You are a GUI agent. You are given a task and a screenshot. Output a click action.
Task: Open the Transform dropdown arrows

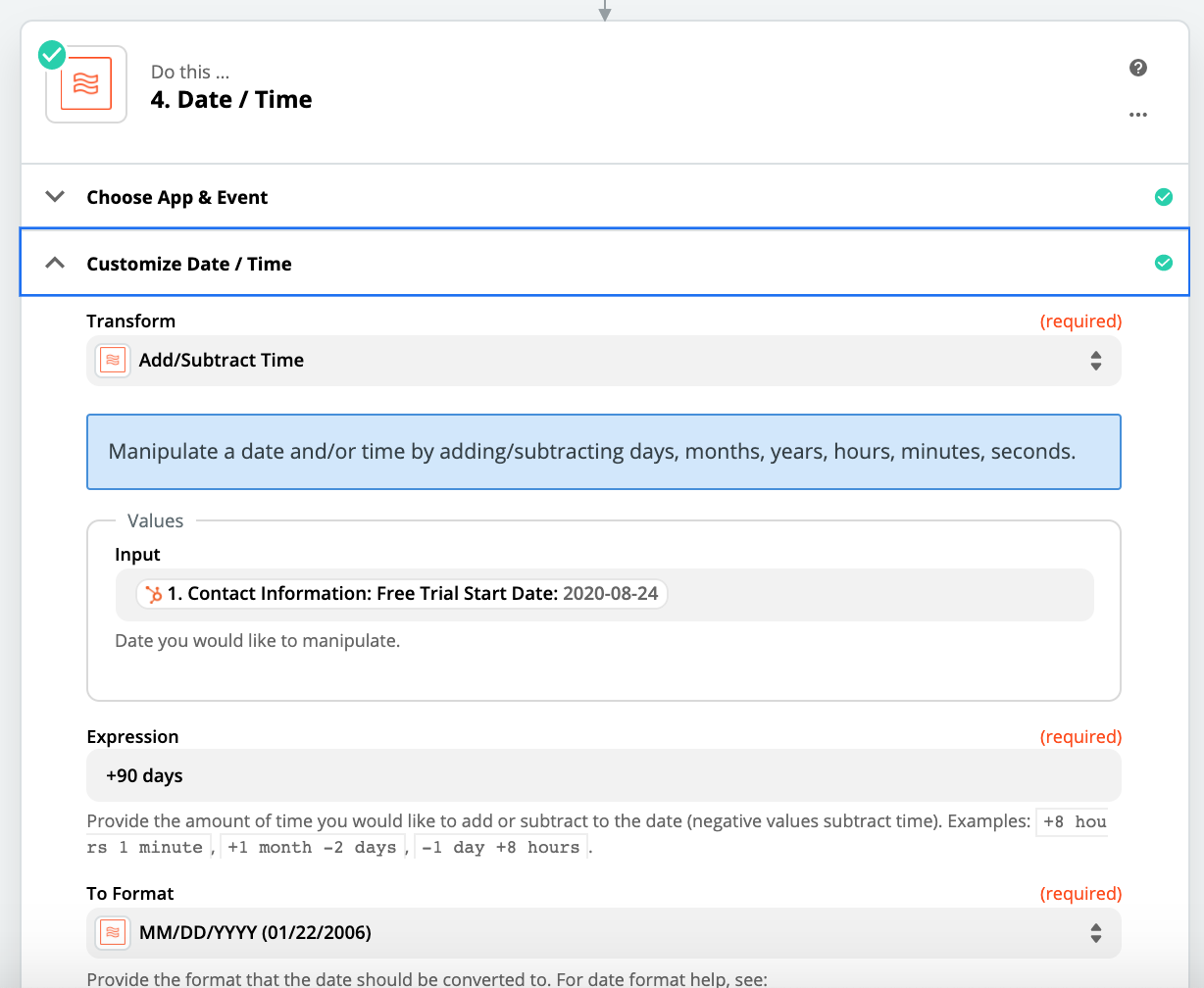coord(1095,361)
